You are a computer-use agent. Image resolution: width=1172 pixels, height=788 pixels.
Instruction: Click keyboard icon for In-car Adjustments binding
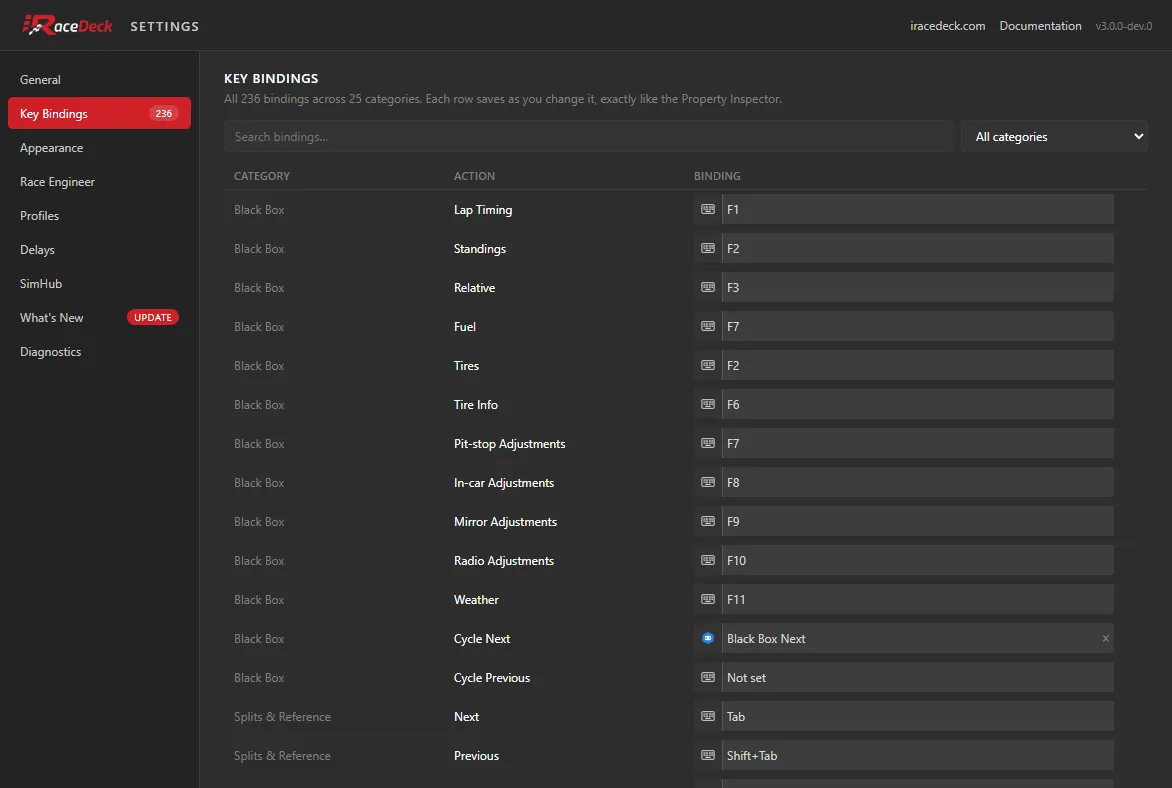coord(707,482)
